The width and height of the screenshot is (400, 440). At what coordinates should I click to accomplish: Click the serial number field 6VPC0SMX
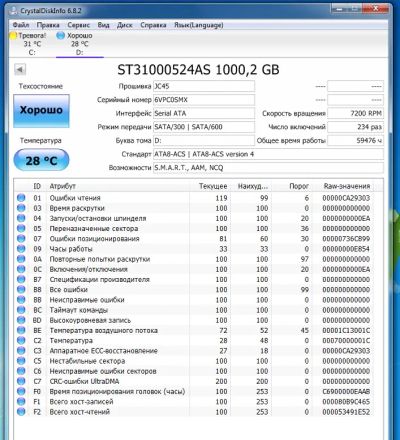tap(204, 100)
